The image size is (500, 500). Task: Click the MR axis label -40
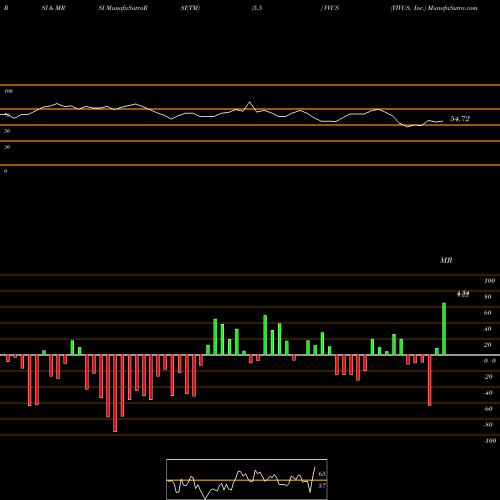coord(488,393)
